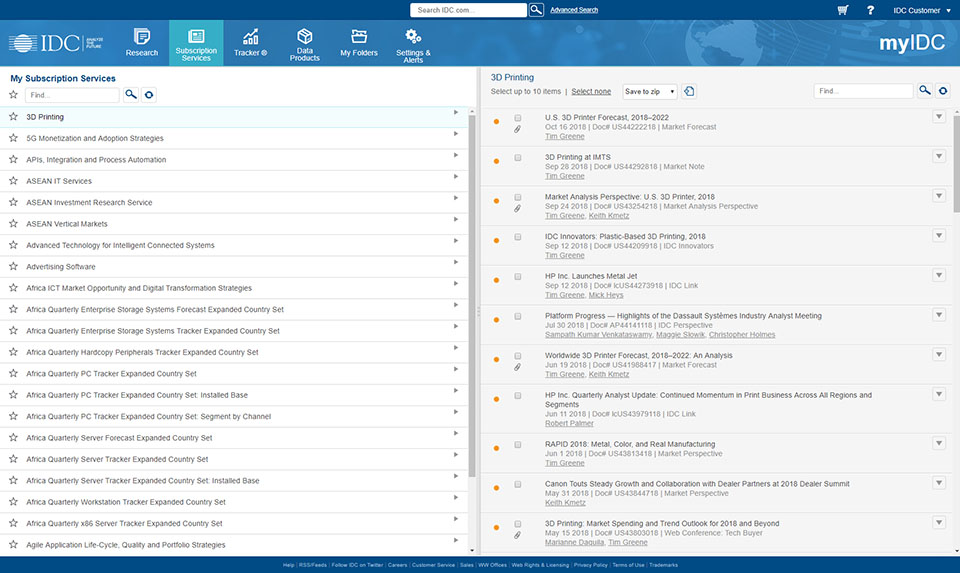Click the subscription list vertical scrollbar

point(471,294)
